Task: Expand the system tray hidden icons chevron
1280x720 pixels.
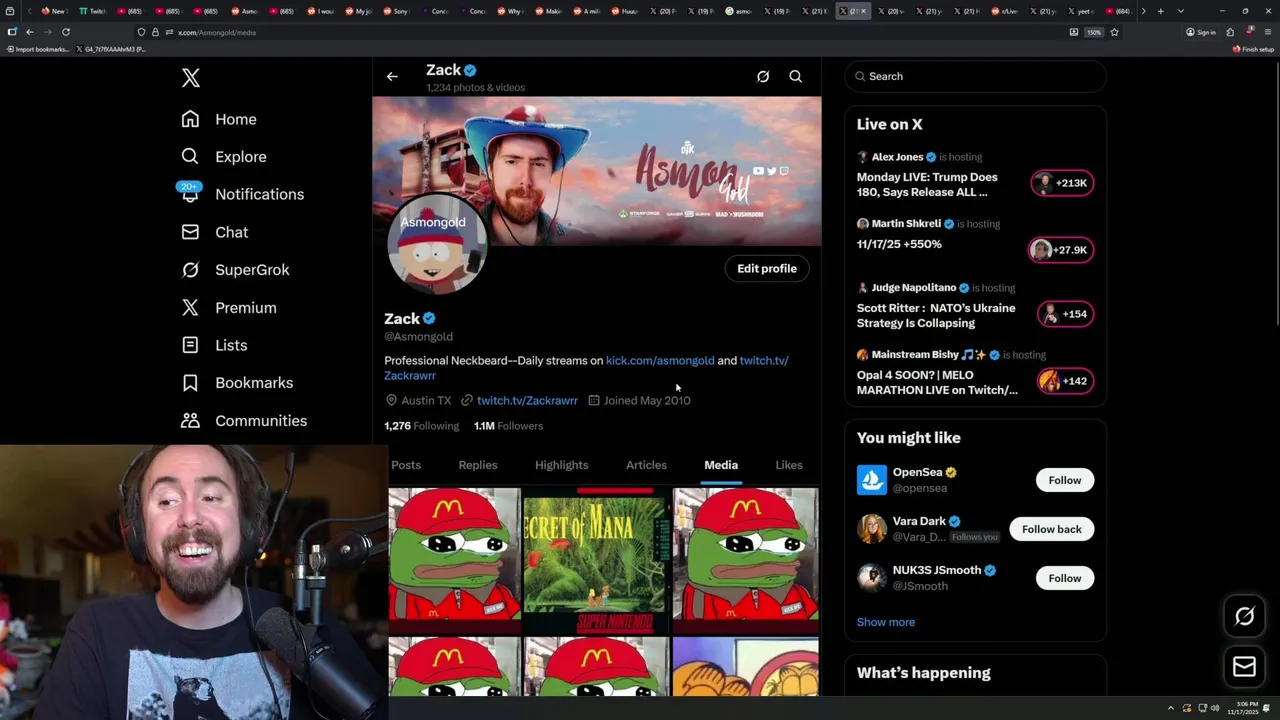Action: (x=1171, y=708)
